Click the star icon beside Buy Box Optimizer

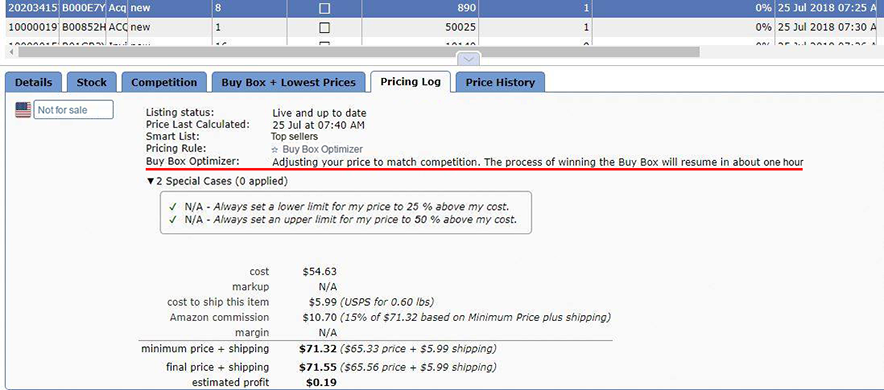275,149
